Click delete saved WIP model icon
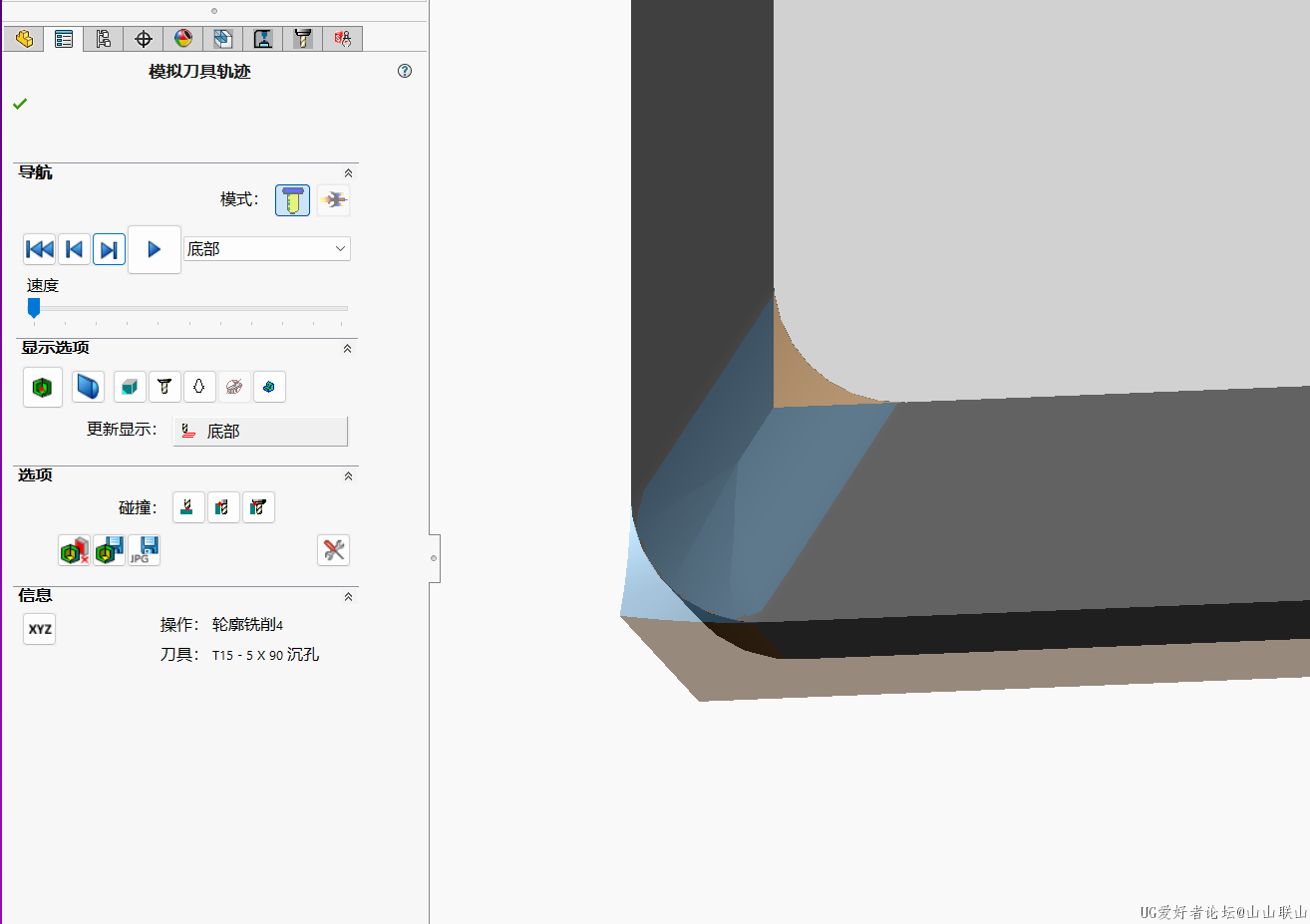Image resolution: width=1310 pixels, height=924 pixels. (x=75, y=550)
